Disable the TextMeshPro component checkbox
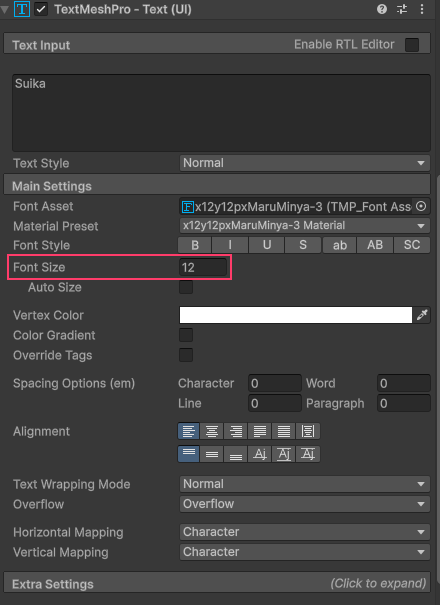The width and height of the screenshot is (440, 605). click(41, 9)
